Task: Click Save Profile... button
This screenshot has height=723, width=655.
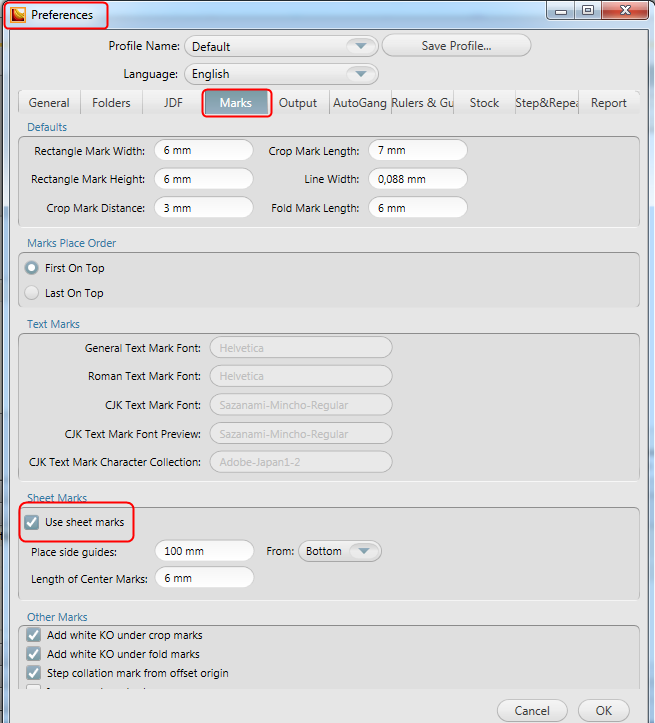Action: pos(456,46)
